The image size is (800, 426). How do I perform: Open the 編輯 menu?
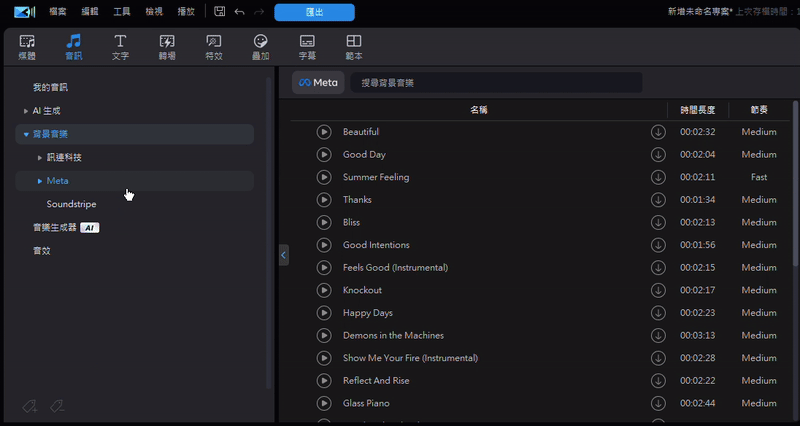coord(90,12)
